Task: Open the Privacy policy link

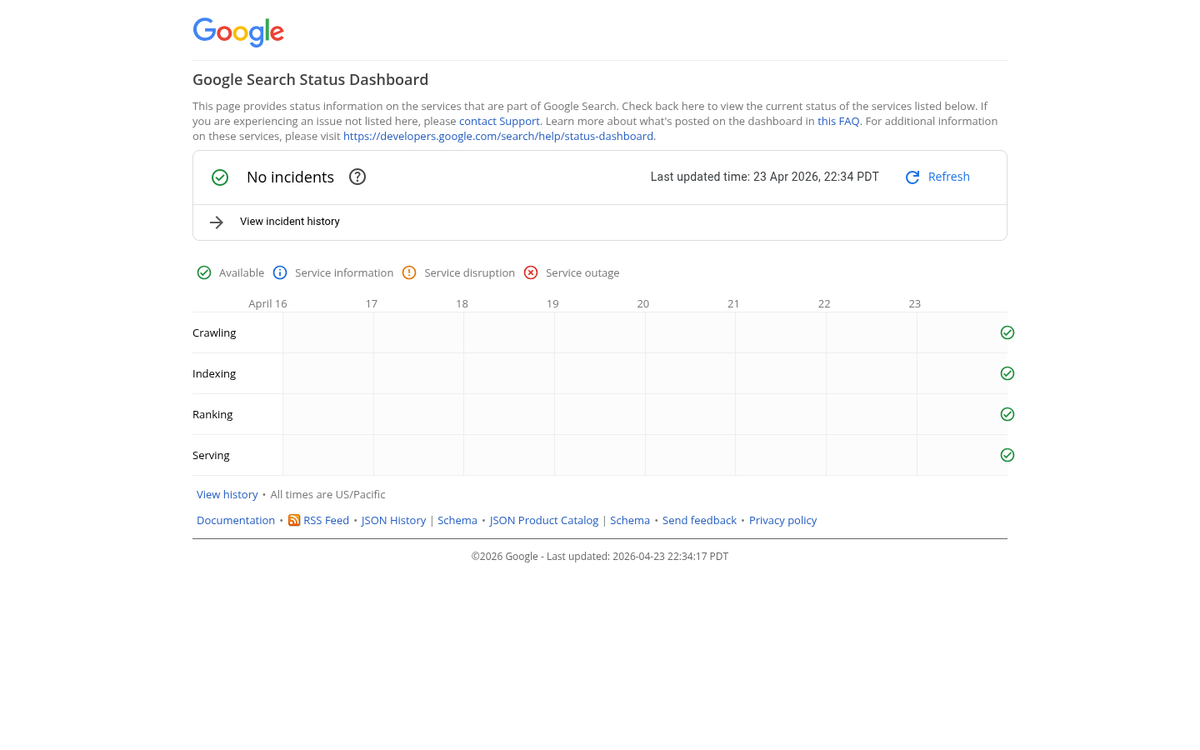Action: click(x=783, y=520)
